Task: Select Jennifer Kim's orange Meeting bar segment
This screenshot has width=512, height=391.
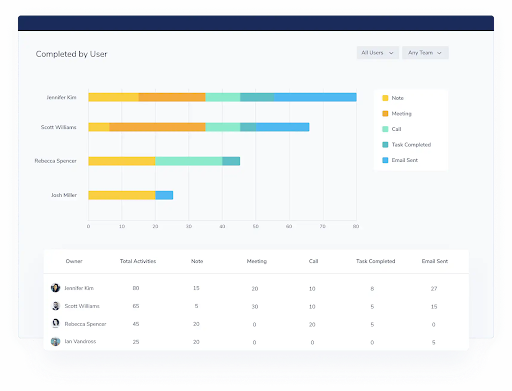Action: 172,97
